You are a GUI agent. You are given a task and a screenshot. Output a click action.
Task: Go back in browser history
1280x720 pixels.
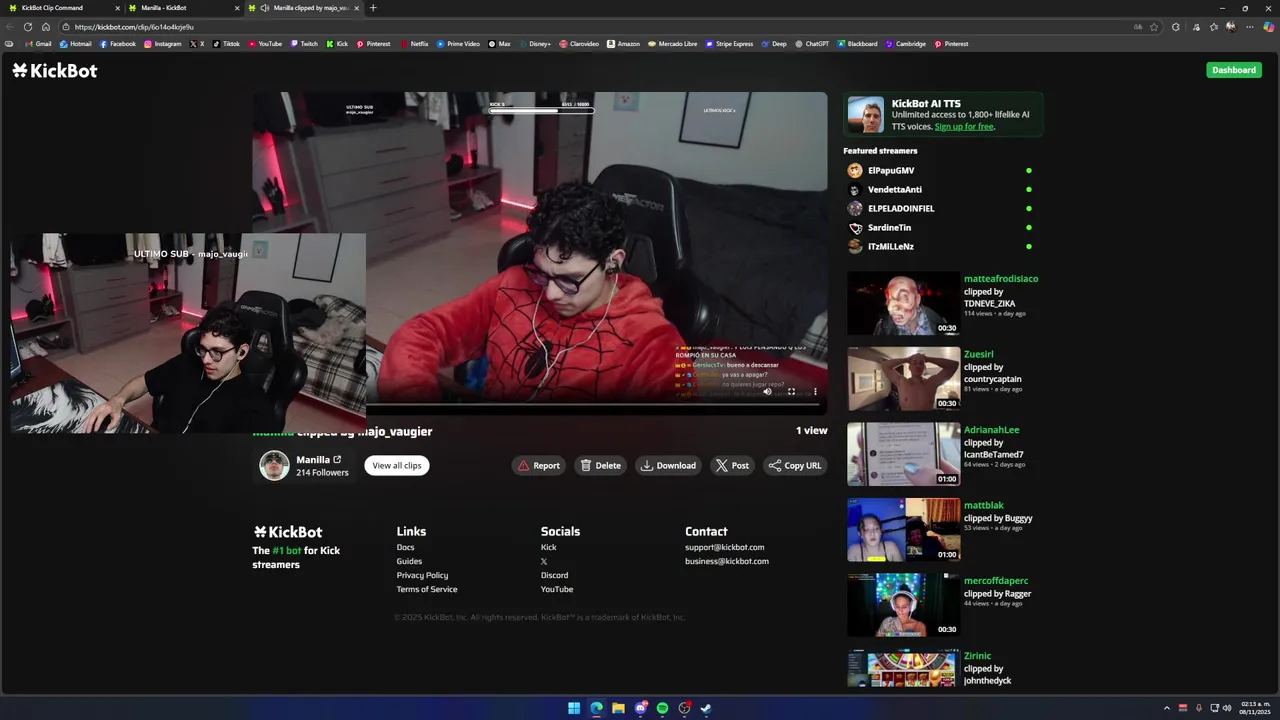click(9, 27)
